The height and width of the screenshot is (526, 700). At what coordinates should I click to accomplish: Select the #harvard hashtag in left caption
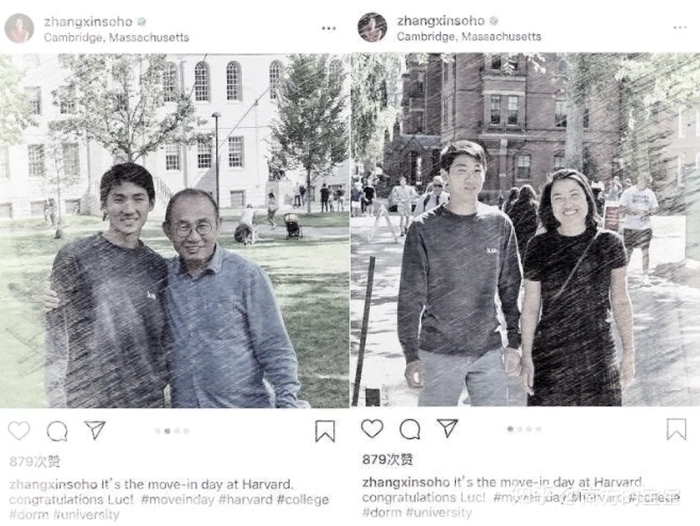[x=246, y=500]
